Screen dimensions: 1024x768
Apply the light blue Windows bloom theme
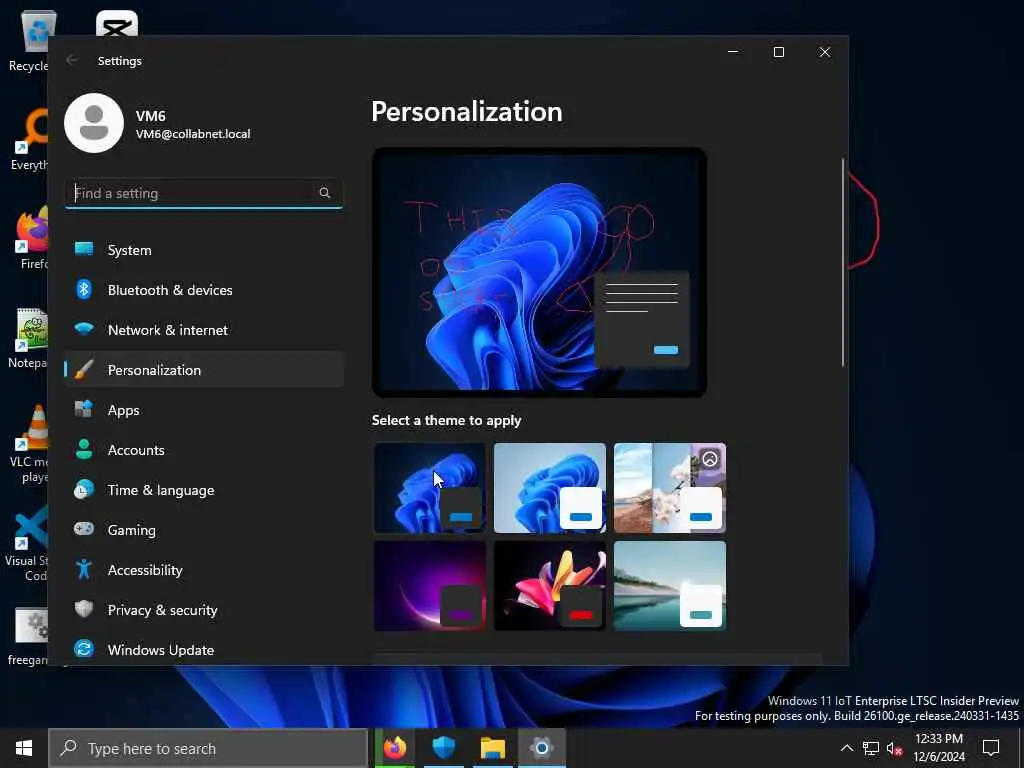(550, 488)
